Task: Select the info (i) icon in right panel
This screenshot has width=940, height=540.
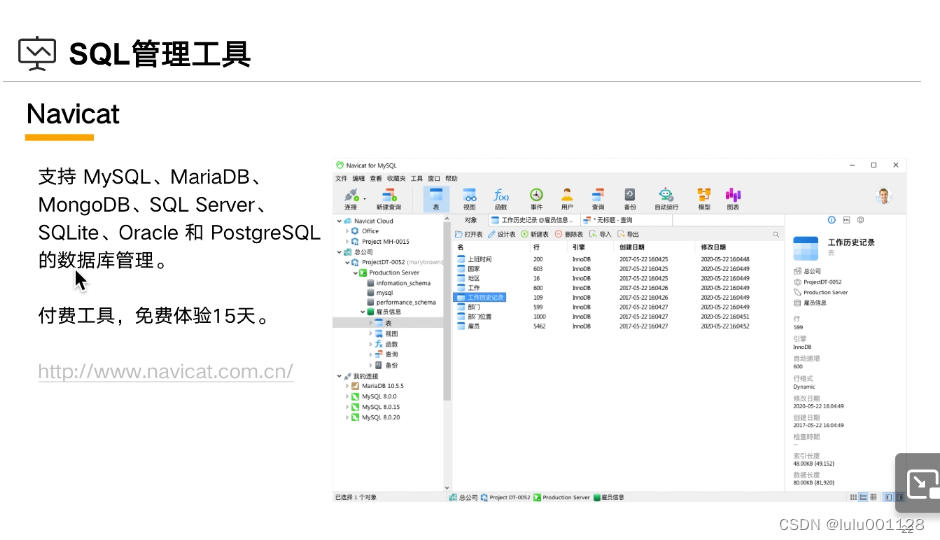Action: [x=831, y=220]
